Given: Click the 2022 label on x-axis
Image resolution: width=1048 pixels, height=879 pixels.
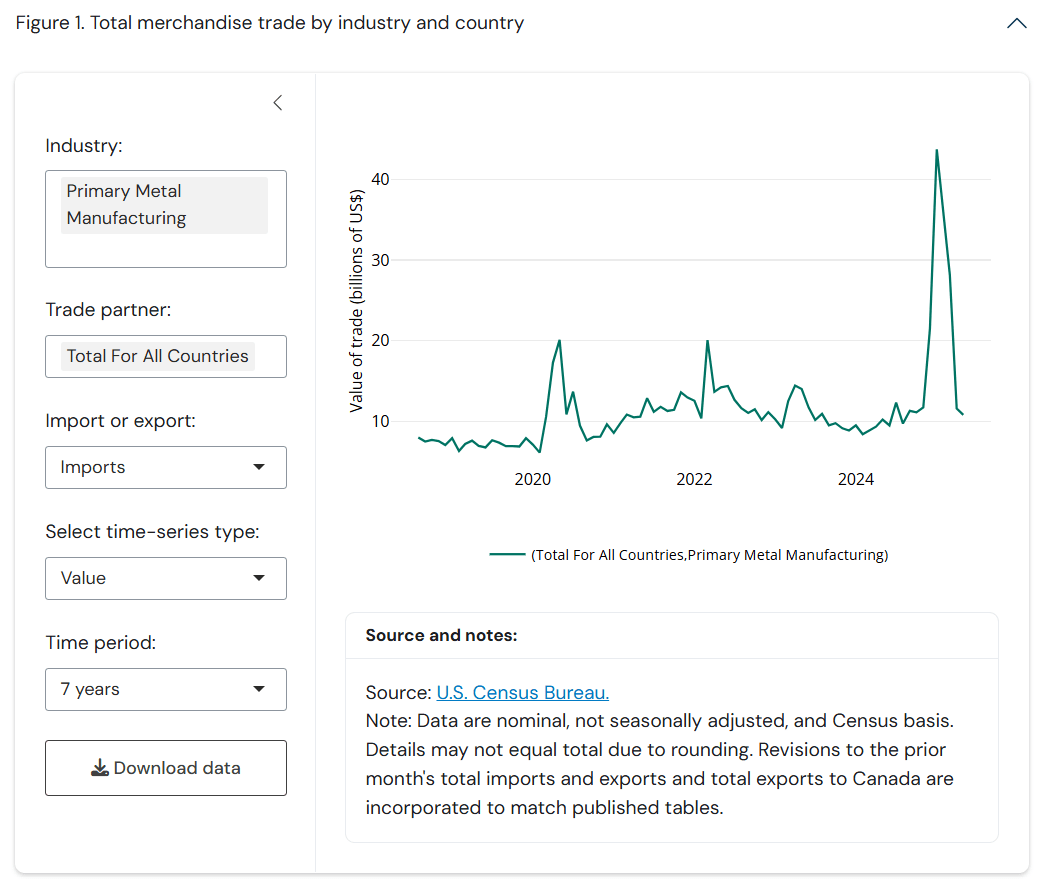Looking at the screenshot, I should 694,480.
